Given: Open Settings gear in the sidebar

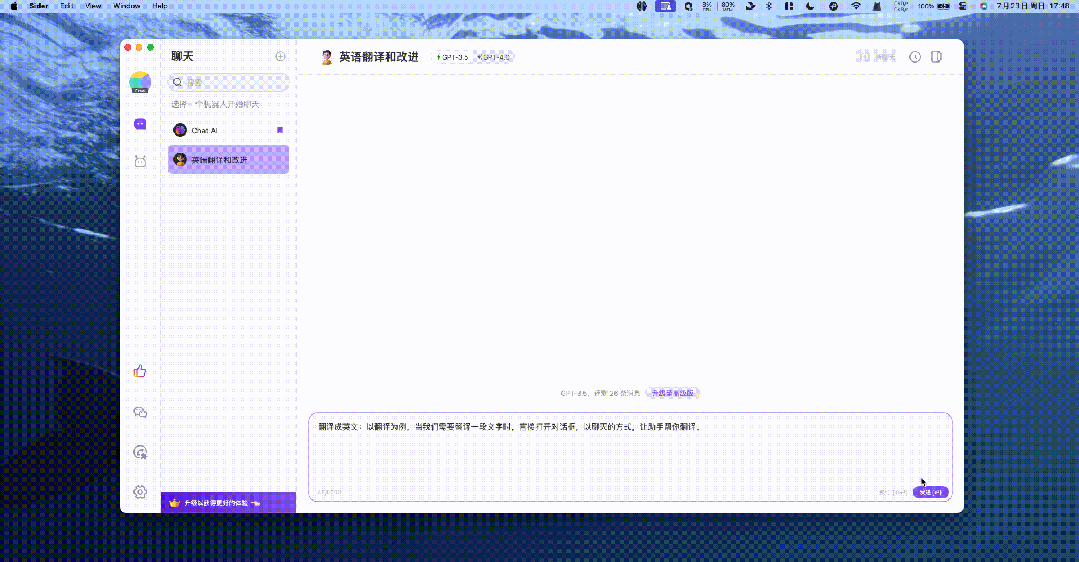Looking at the screenshot, I should coord(140,491).
